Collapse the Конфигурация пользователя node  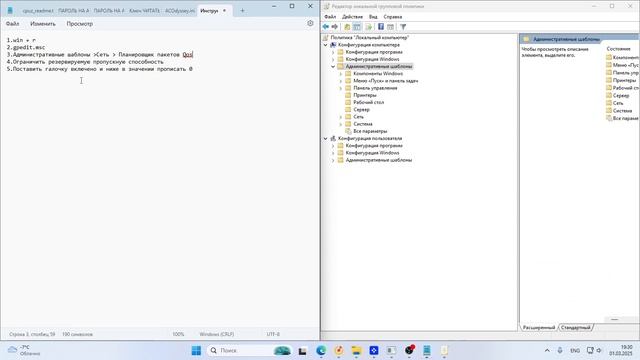[x=325, y=139]
